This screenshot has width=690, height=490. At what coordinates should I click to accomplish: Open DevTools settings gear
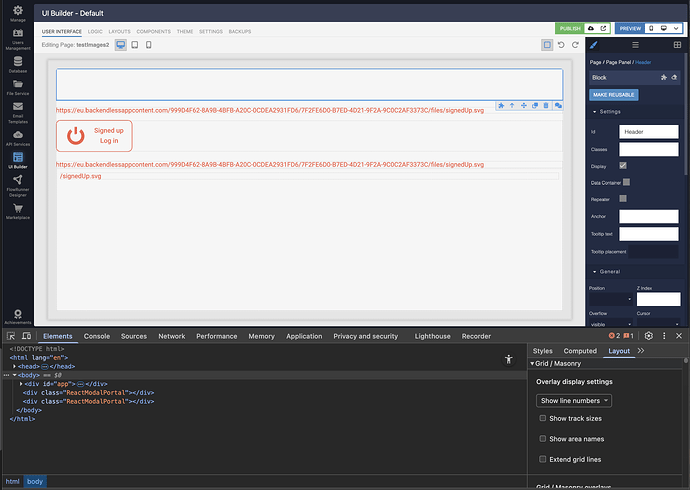648,336
